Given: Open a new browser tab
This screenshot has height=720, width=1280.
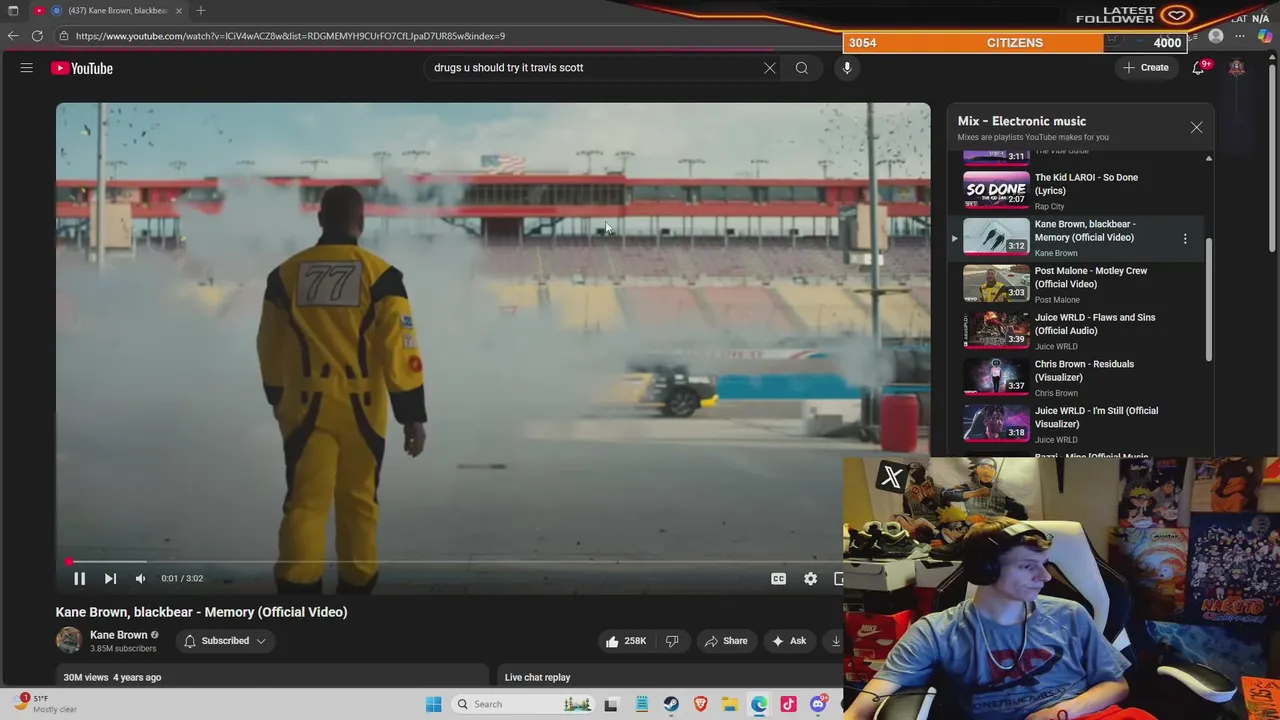Looking at the screenshot, I should [201, 10].
